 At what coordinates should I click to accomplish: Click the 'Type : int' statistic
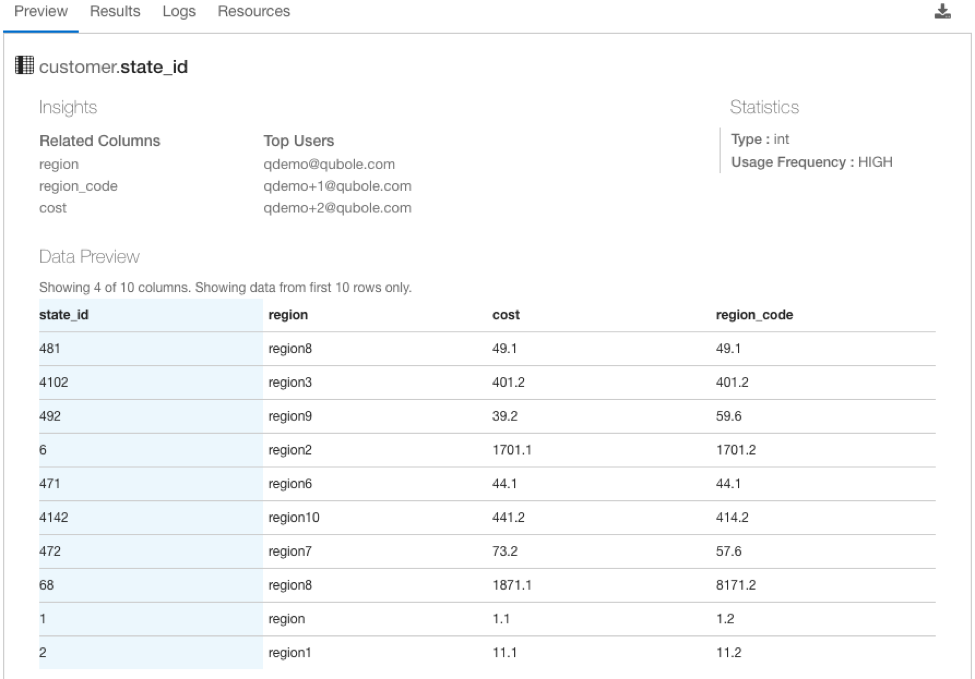click(760, 139)
